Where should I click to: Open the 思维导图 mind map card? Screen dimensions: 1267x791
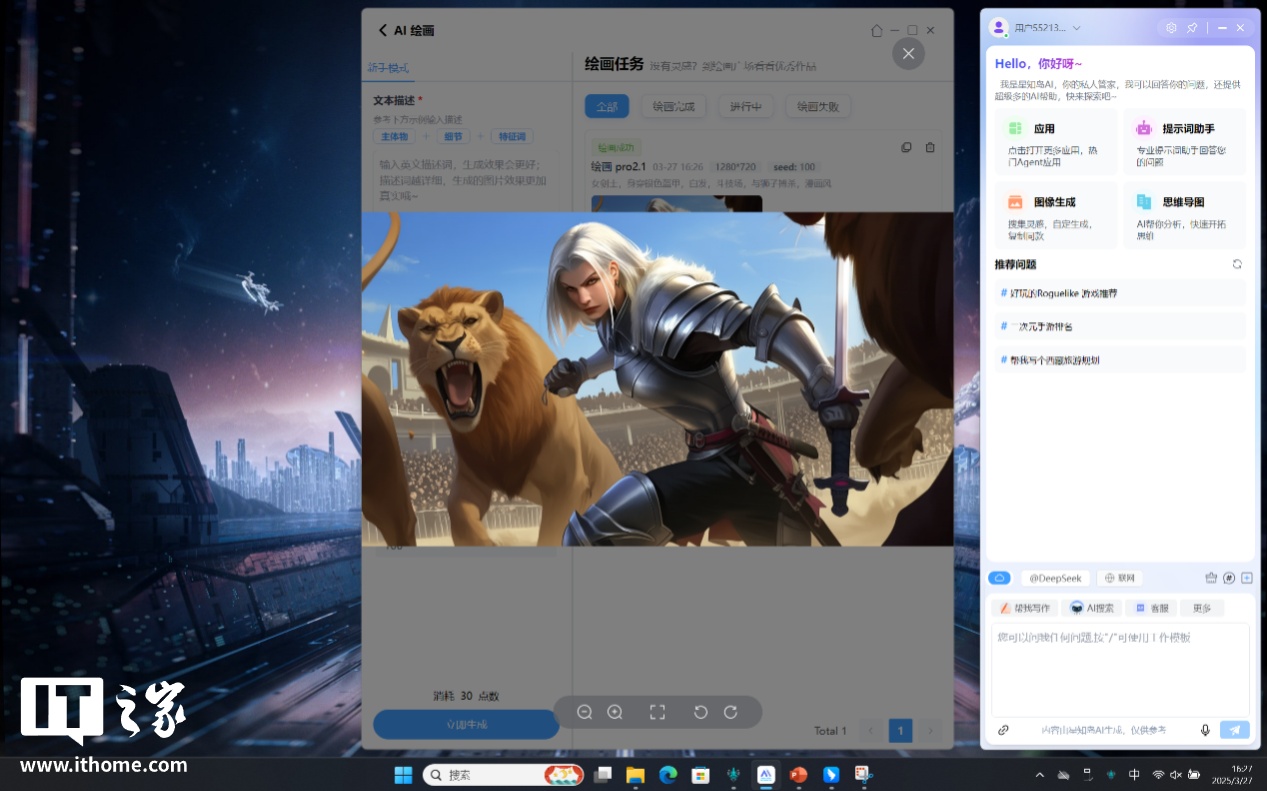(x=1184, y=215)
